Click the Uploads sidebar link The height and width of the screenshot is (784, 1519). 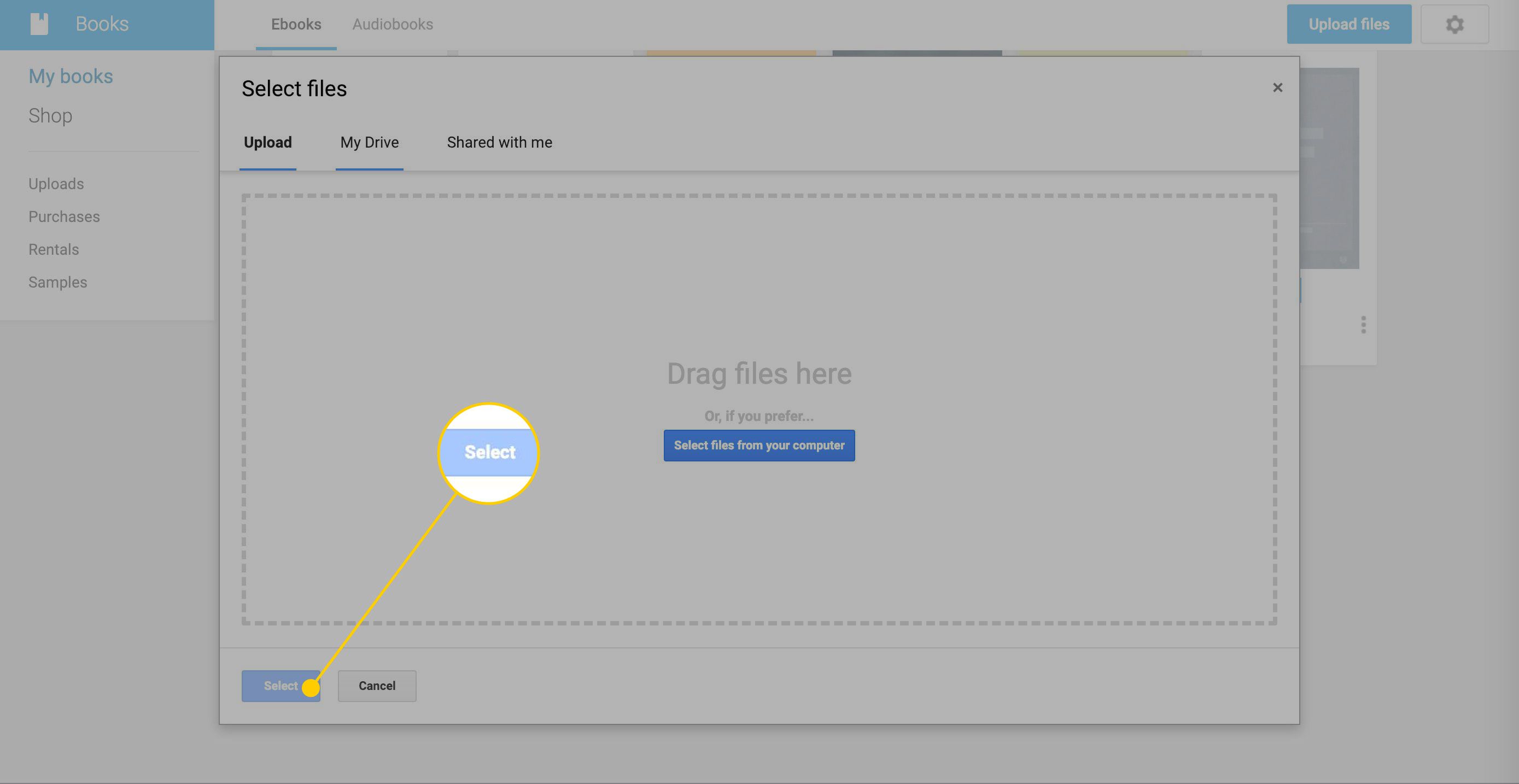point(56,183)
